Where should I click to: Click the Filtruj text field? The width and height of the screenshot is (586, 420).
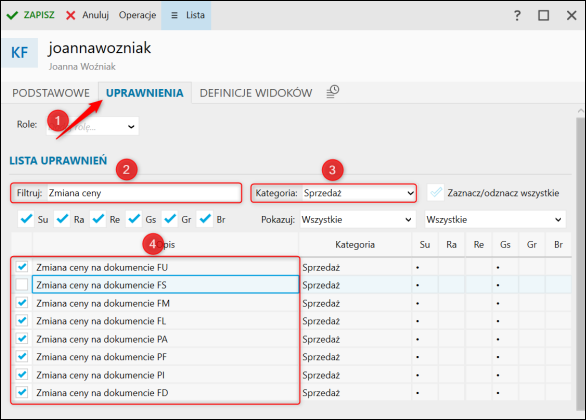pyautogui.click(x=144, y=193)
